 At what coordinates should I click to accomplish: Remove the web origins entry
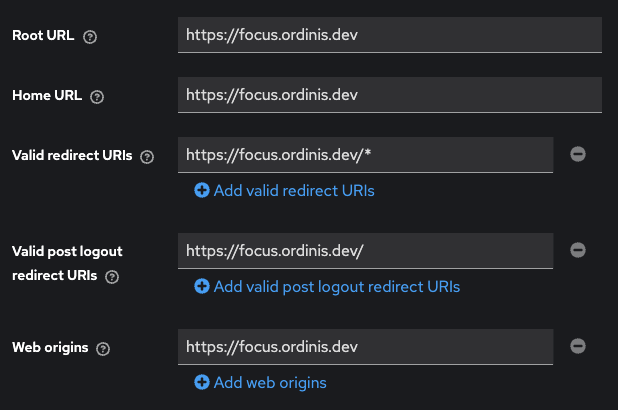[x=578, y=346]
